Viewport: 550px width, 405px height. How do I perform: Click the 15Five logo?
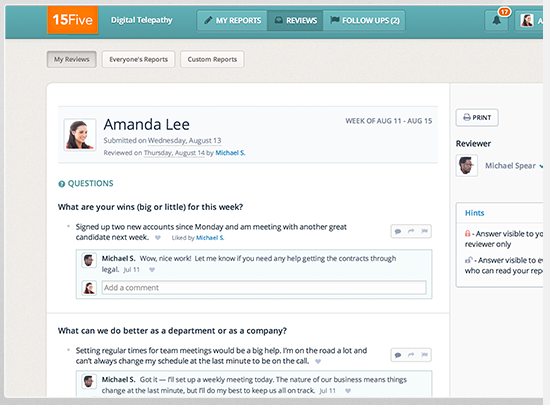(x=73, y=20)
